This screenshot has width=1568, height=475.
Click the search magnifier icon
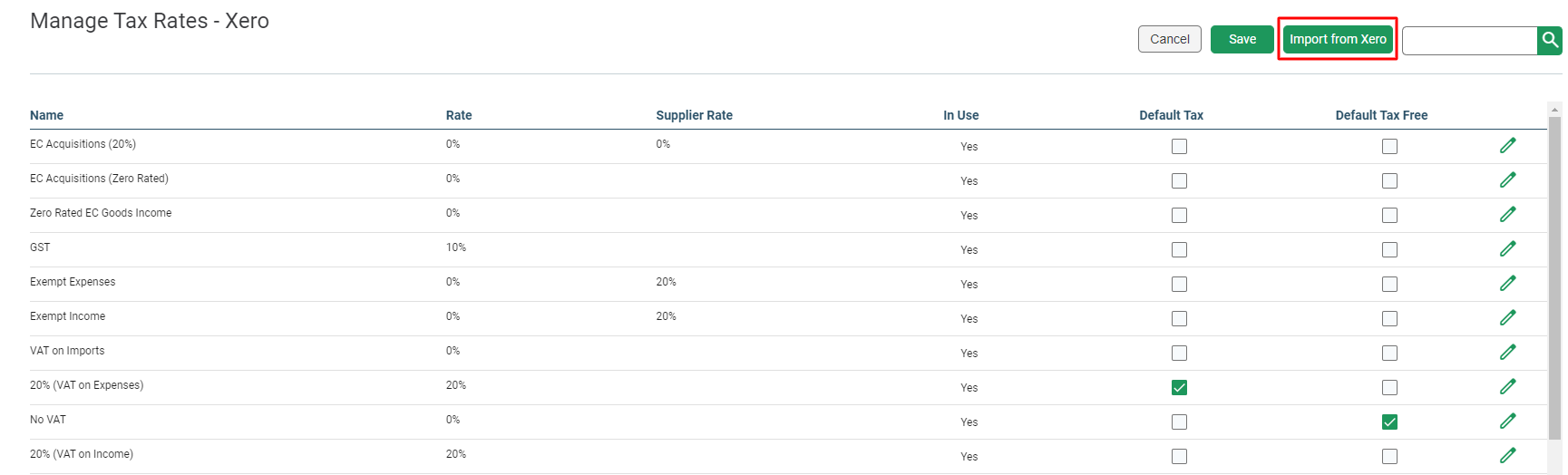tap(1550, 40)
